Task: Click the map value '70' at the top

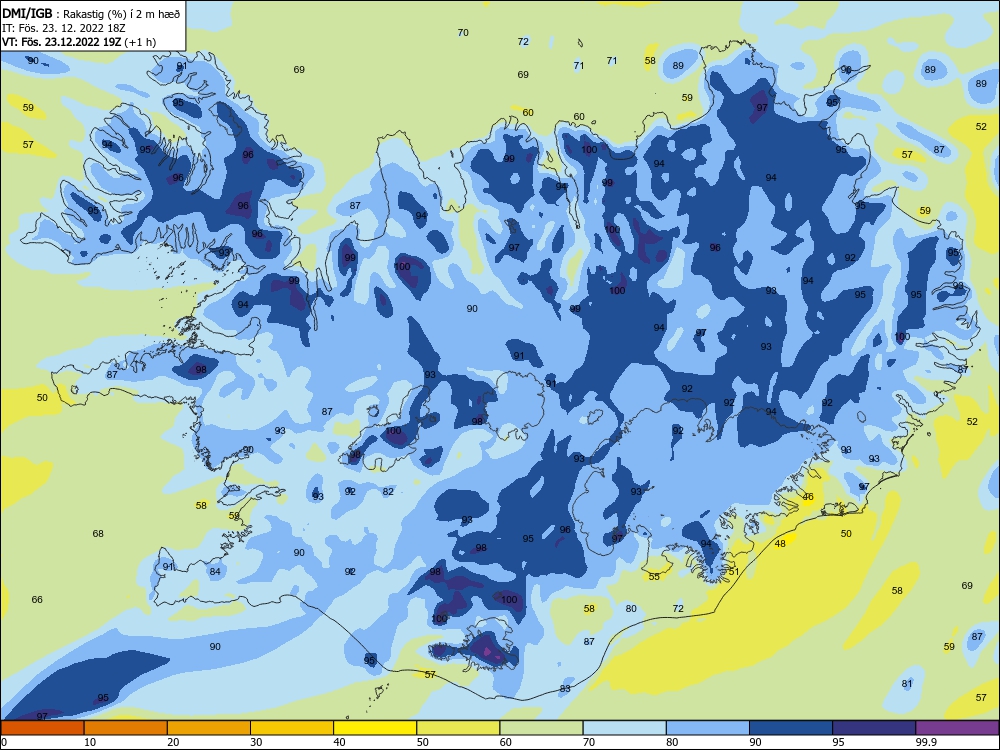Action: tap(463, 33)
